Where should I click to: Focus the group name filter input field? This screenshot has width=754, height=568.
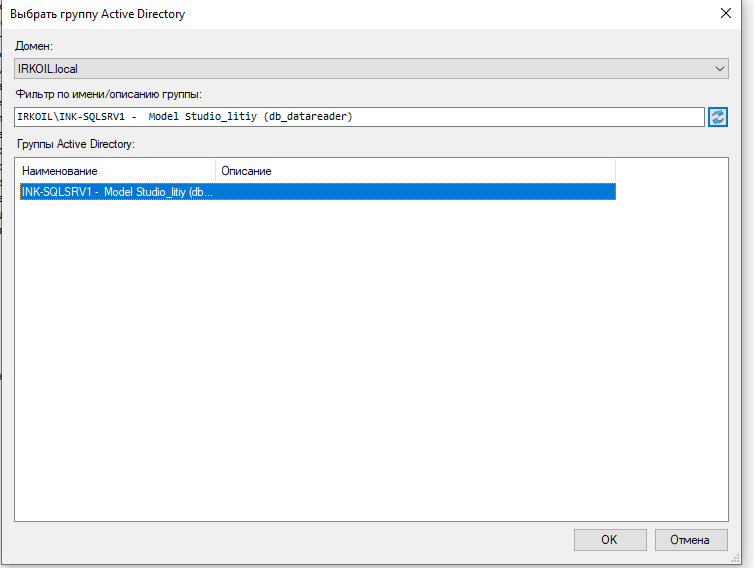tap(359, 117)
